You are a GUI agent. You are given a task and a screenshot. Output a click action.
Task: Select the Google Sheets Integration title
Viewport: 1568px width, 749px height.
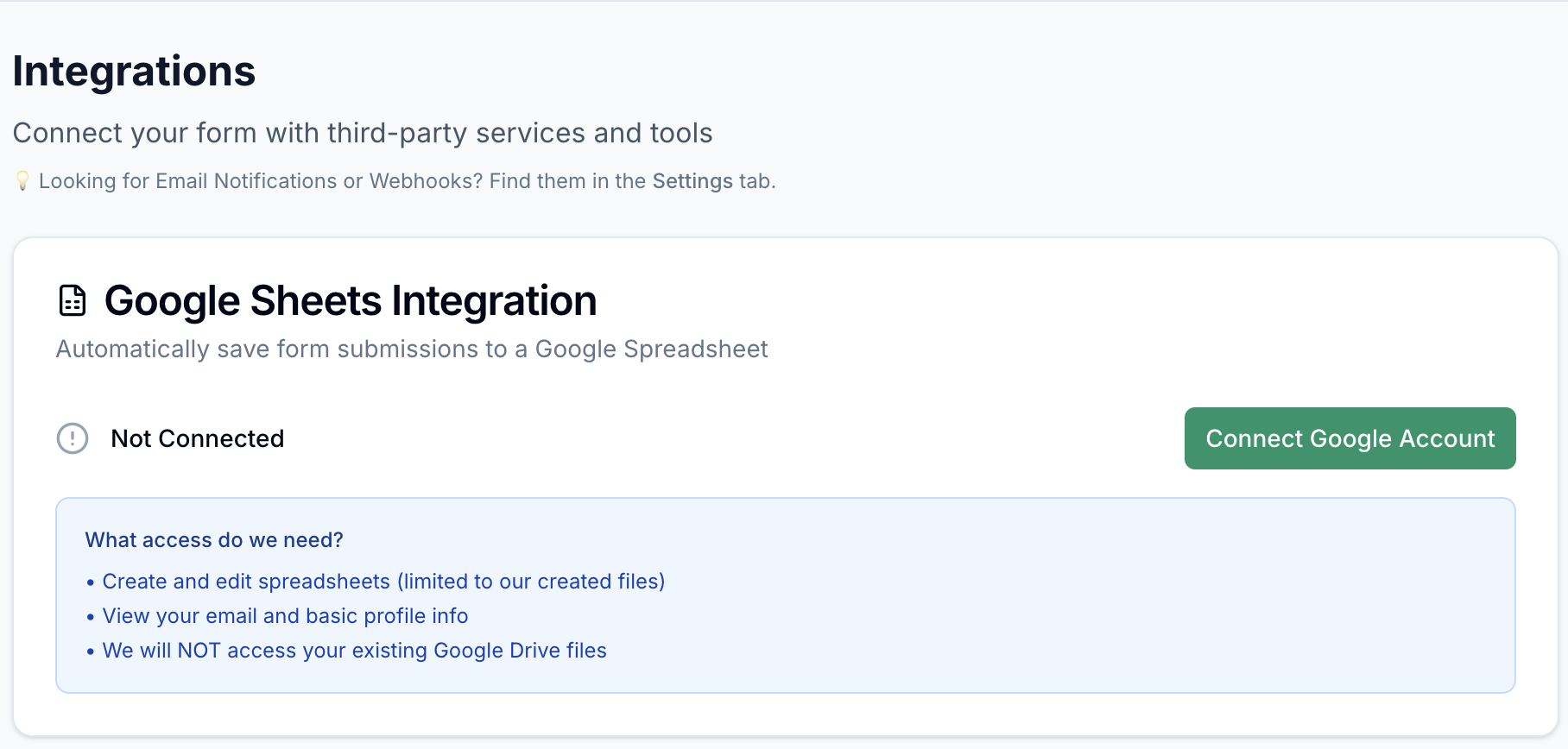pos(350,300)
